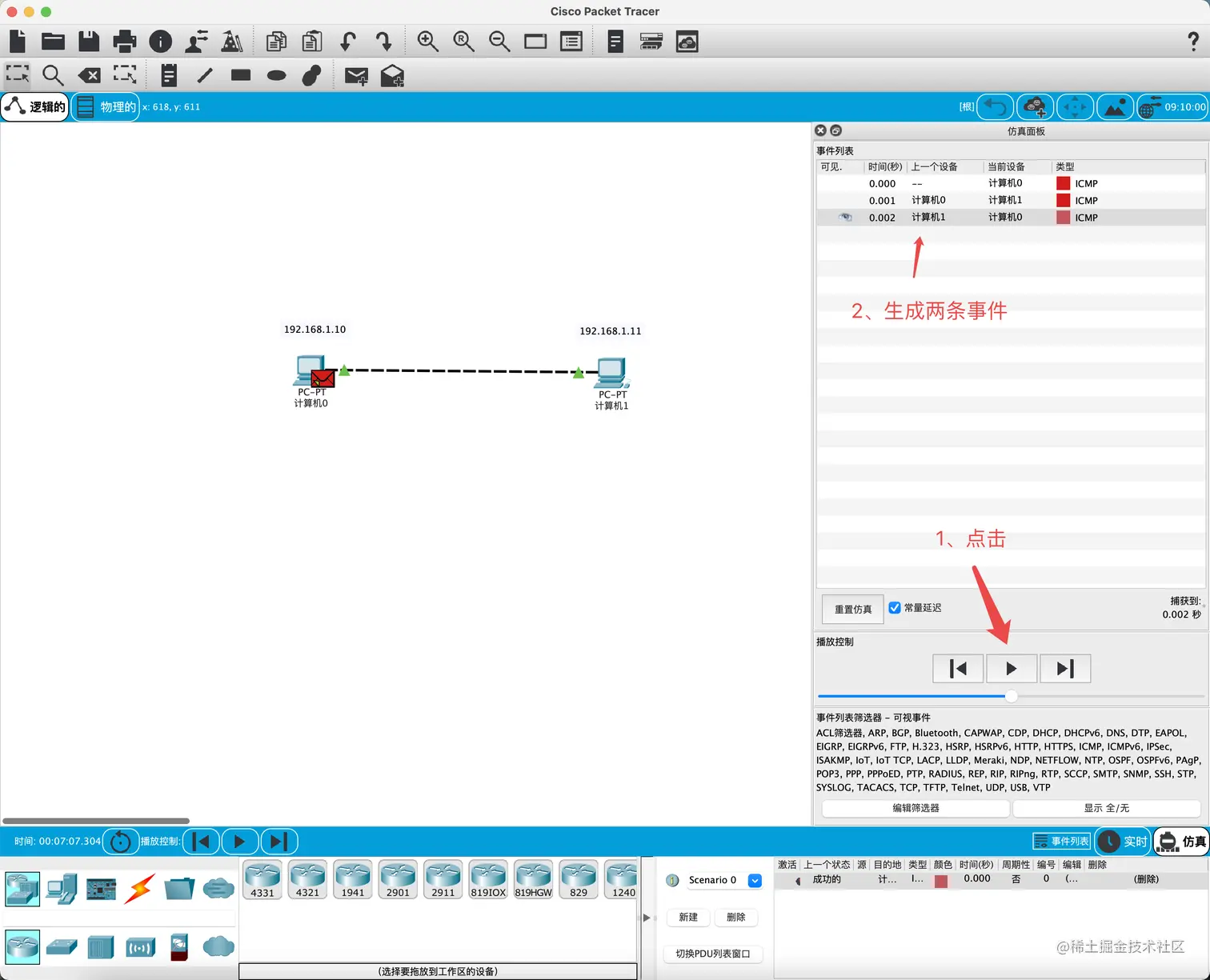This screenshot has width=1210, height=980.
Task: Redo the last action
Action: point(383,41)
